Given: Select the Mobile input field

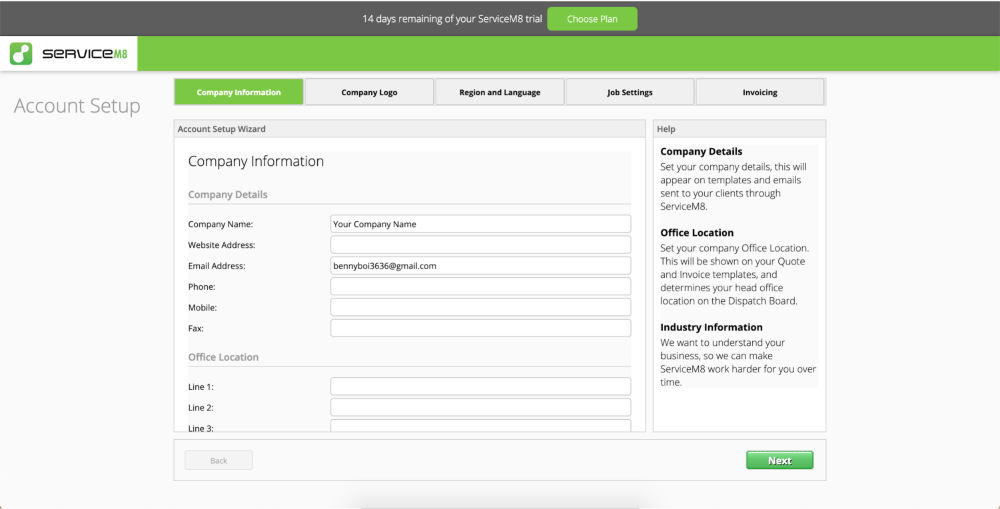Looking at the screenshot, I should coord(480,307).
